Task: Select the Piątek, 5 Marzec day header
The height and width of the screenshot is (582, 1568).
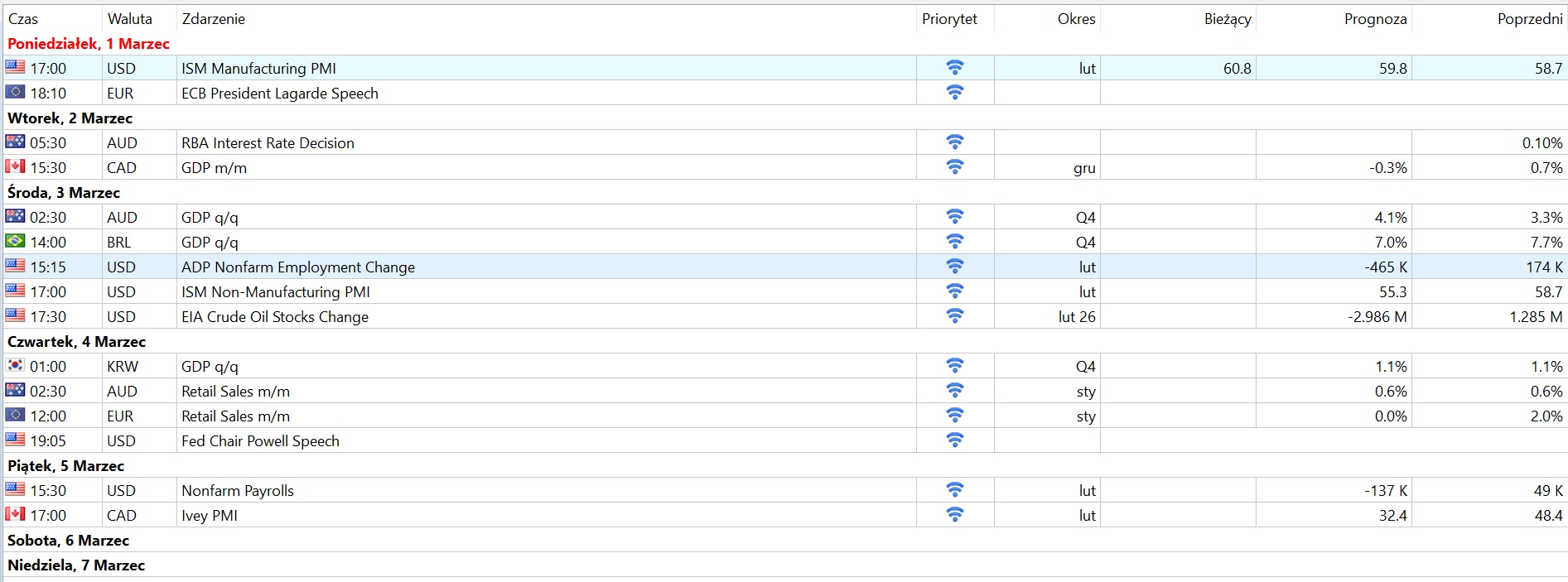Action: [65, 465]
